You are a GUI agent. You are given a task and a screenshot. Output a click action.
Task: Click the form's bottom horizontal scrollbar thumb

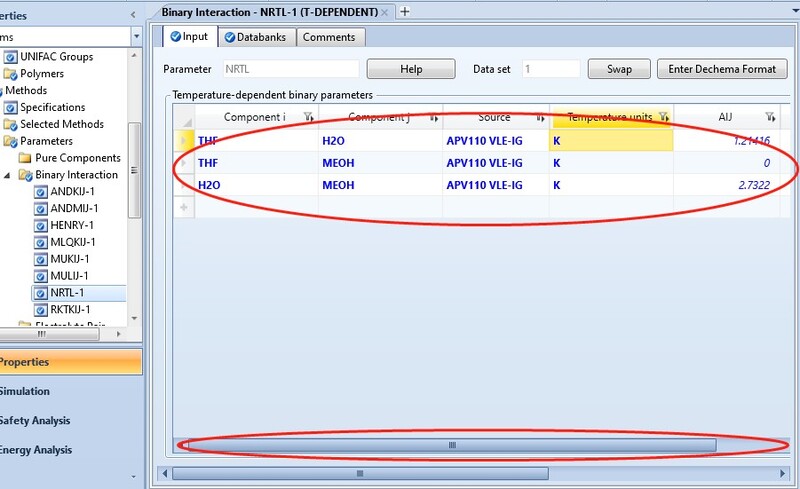click(x=360, y=474)
